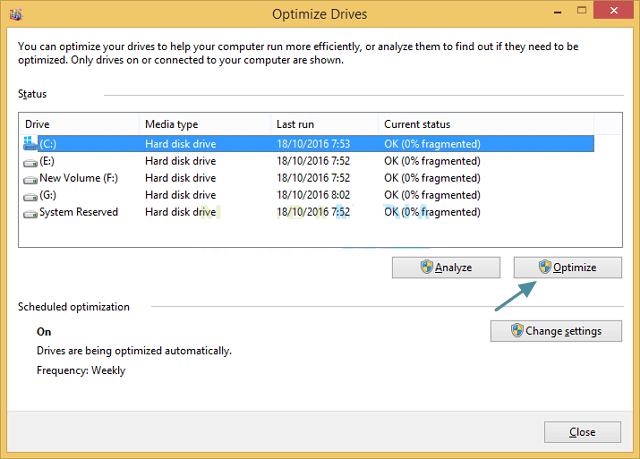The width and height of the screenshot is (640, 459).
Task: Select the (C:) drive row
Action: 307,144
